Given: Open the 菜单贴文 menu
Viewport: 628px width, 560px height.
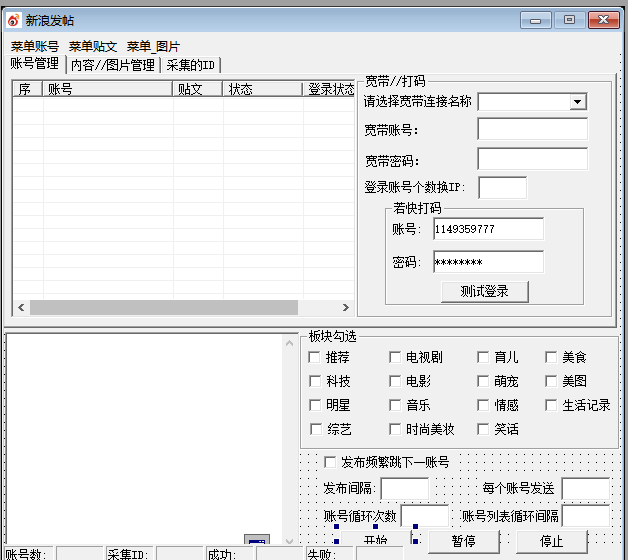Looking at the screenshot, I should pyautogui.click(x=93, y=46).
